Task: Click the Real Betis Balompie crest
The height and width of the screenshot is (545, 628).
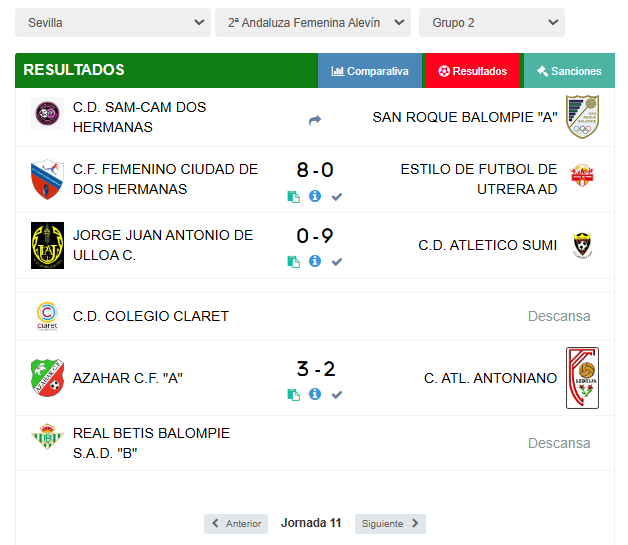Action: coord(47,436)
